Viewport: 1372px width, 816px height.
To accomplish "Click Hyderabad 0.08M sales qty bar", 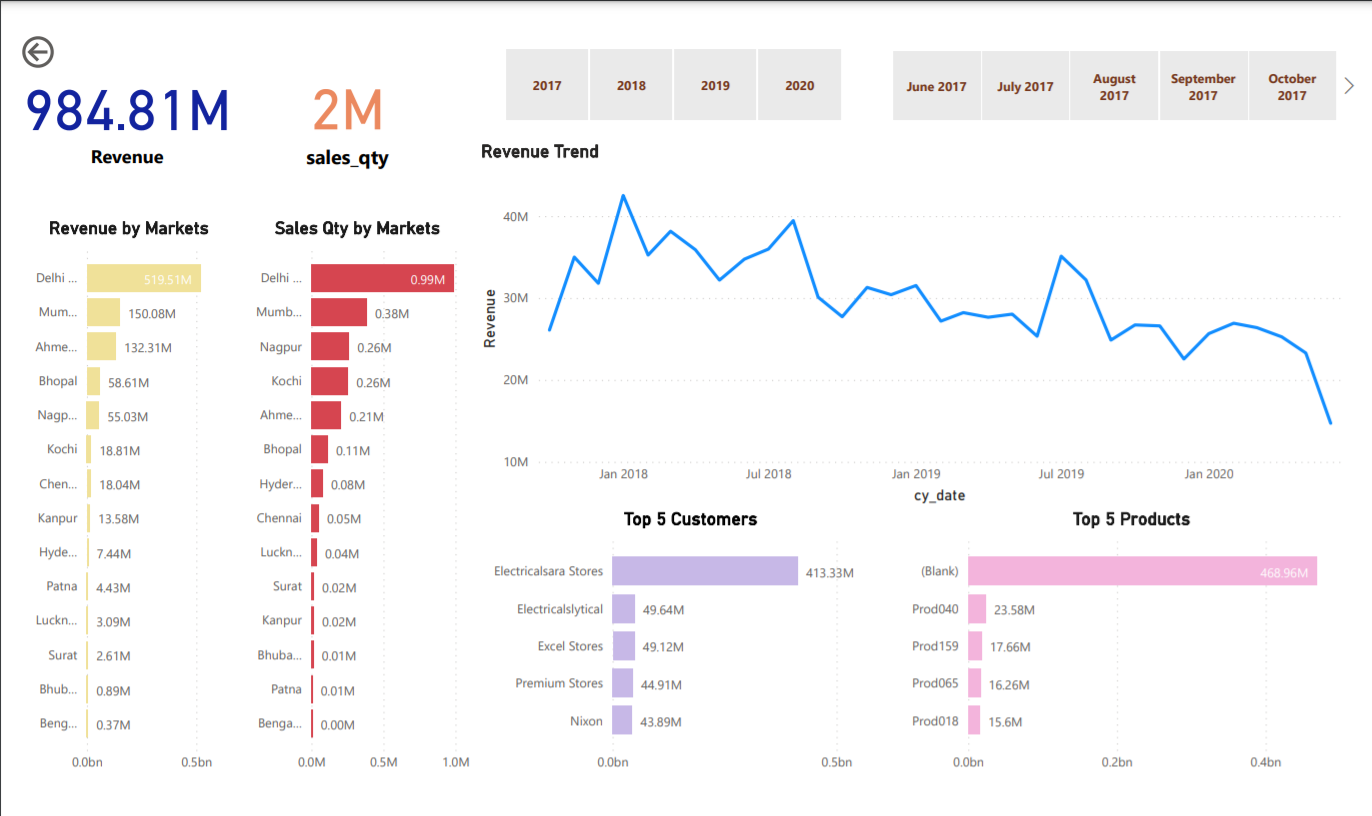I will (317, 484).
